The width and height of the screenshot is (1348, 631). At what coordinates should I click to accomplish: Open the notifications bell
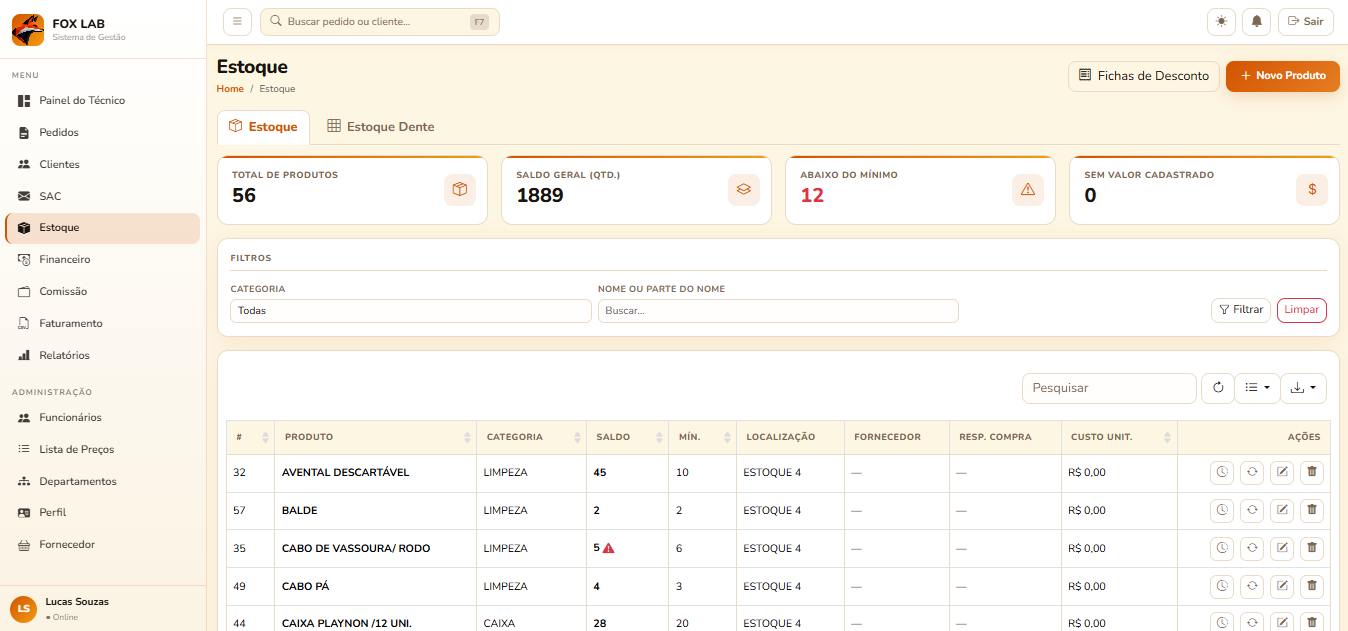pyautogui.click(x=1257, y=21)
